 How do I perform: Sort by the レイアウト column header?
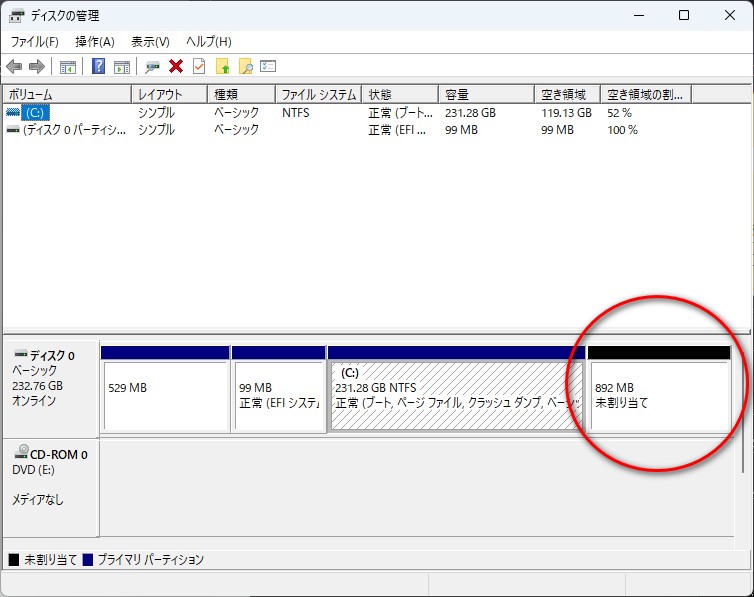coord(169,94)
